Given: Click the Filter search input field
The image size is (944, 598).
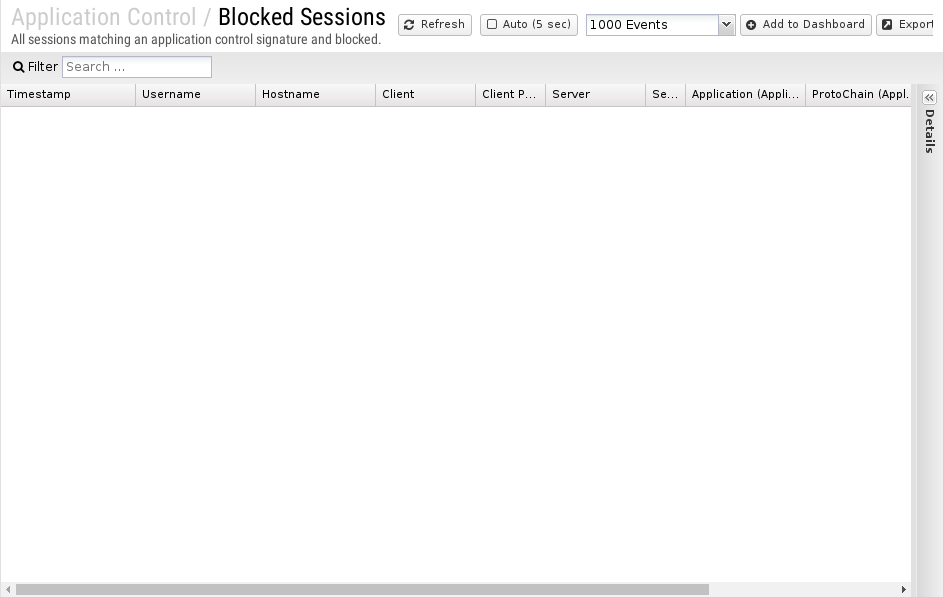Looking at the screenshot, I should (x=137, y=67).
